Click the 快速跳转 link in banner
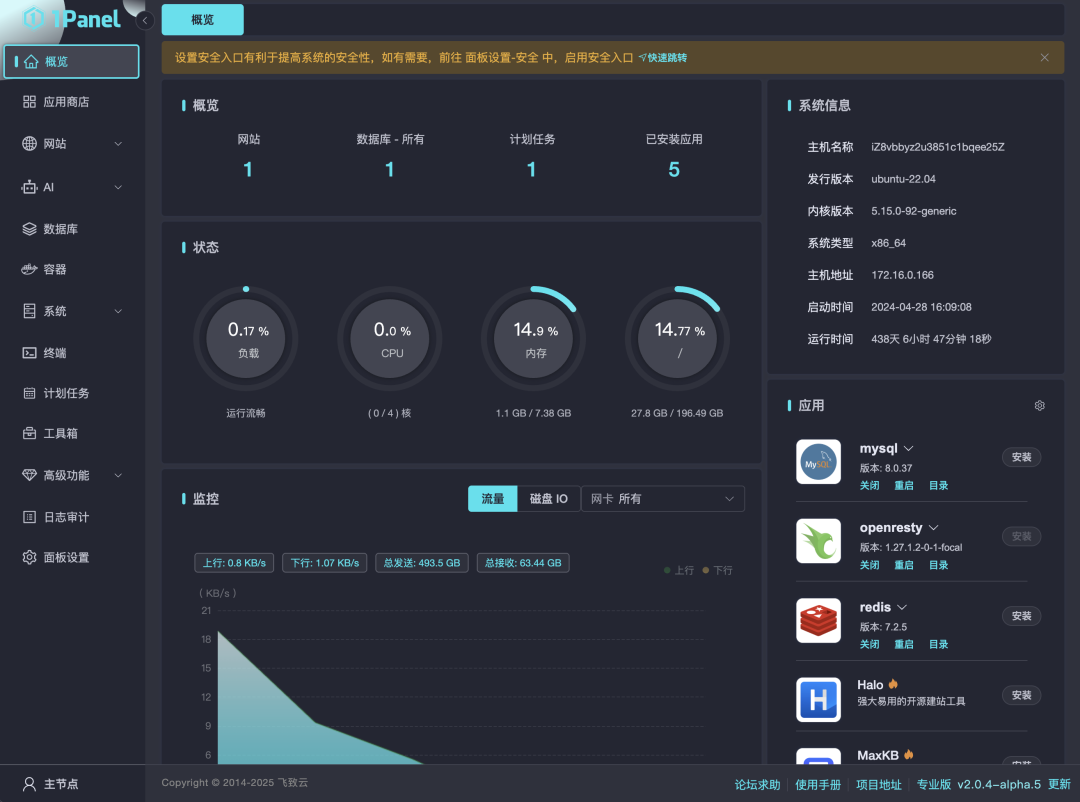The image size is (1080, 802). 663,58
